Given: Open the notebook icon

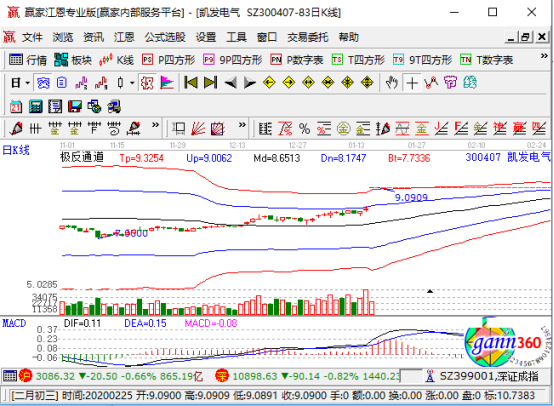Looking at the screenshot, I should 55,106.
